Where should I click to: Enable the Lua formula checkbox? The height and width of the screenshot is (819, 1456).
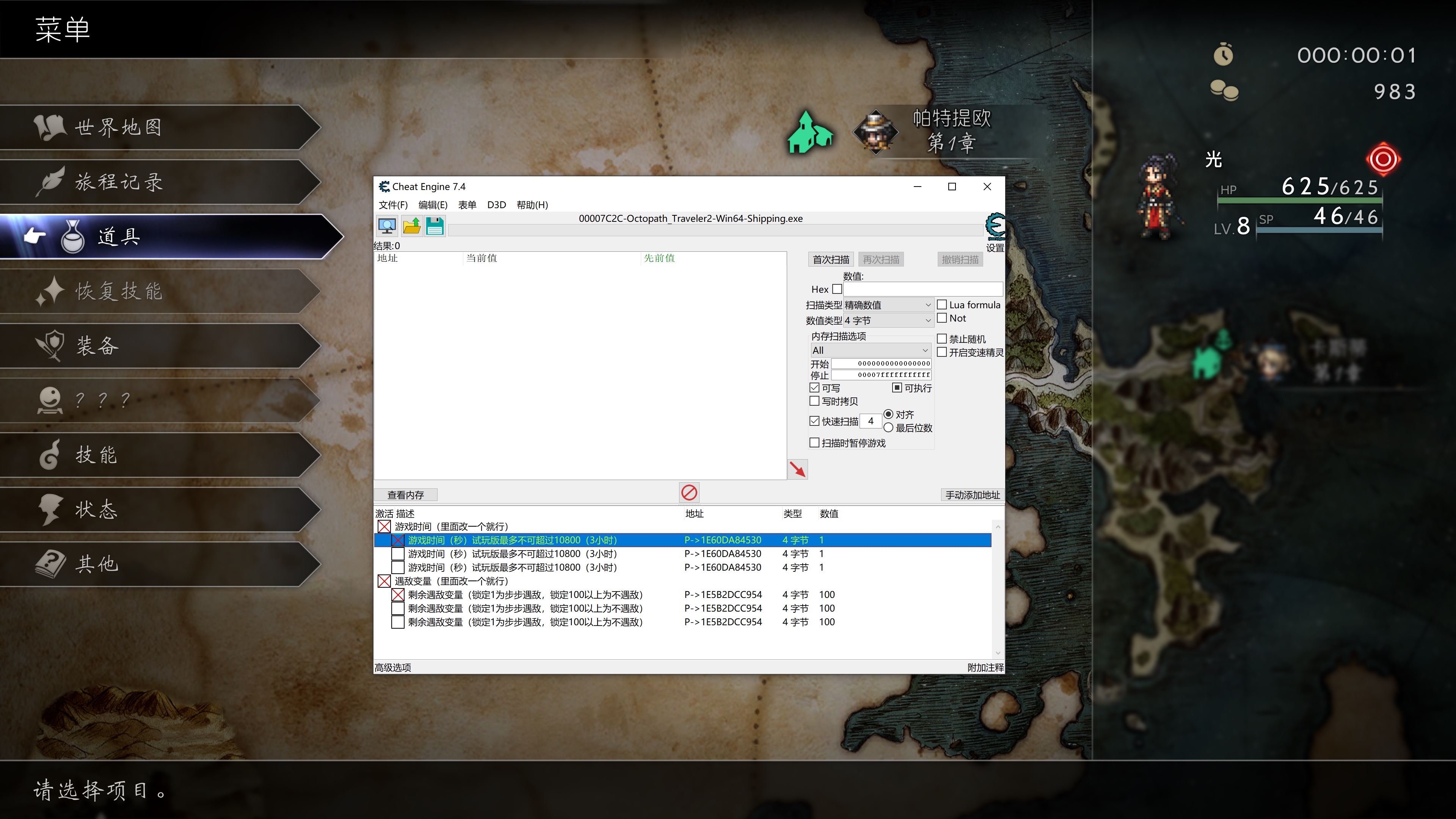941,304
